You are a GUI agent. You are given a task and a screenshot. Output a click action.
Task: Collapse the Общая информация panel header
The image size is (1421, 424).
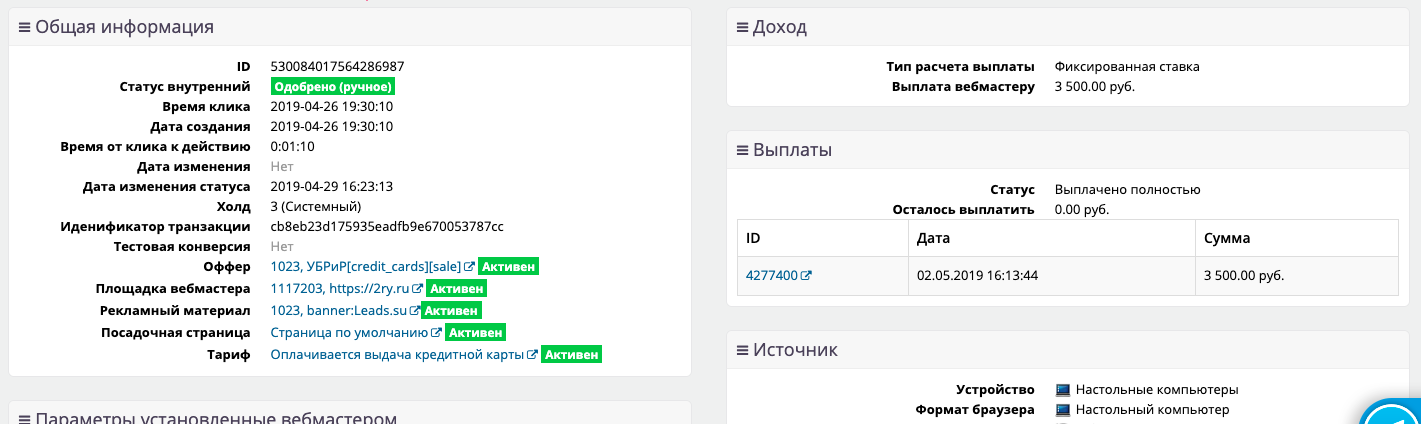click(116, 27)
